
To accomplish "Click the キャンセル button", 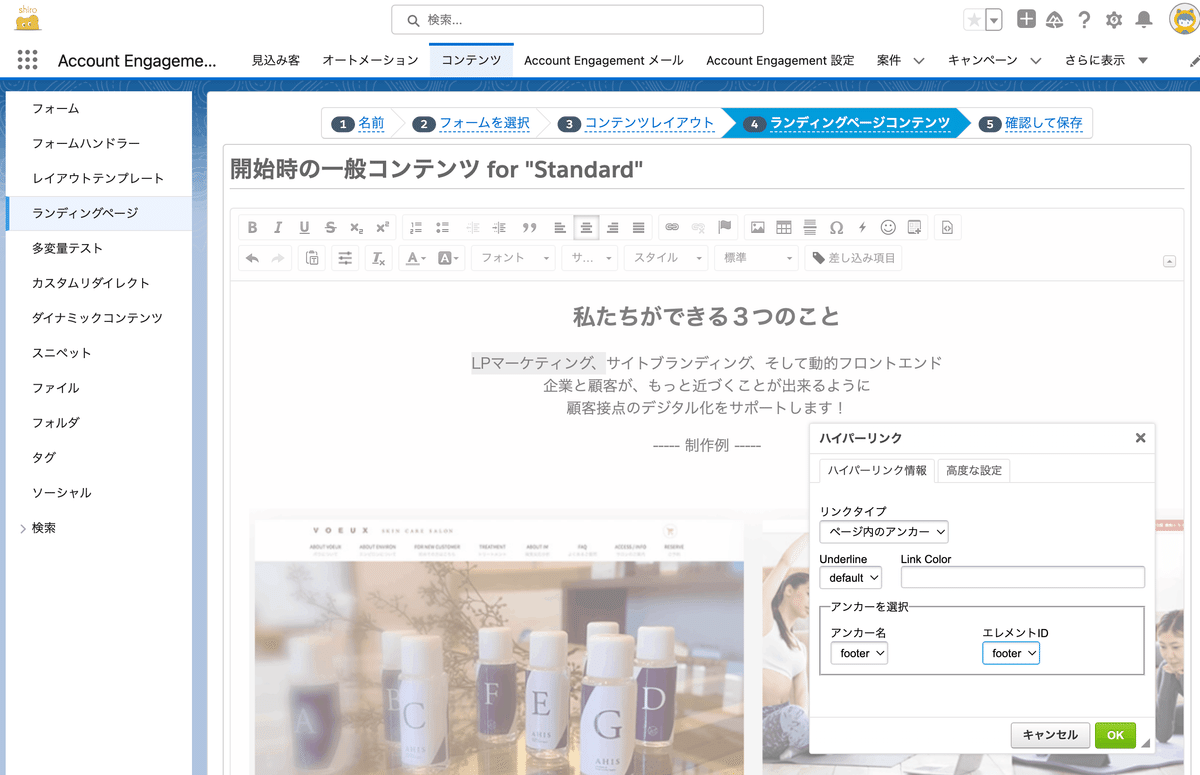I will coord(1050,735).
